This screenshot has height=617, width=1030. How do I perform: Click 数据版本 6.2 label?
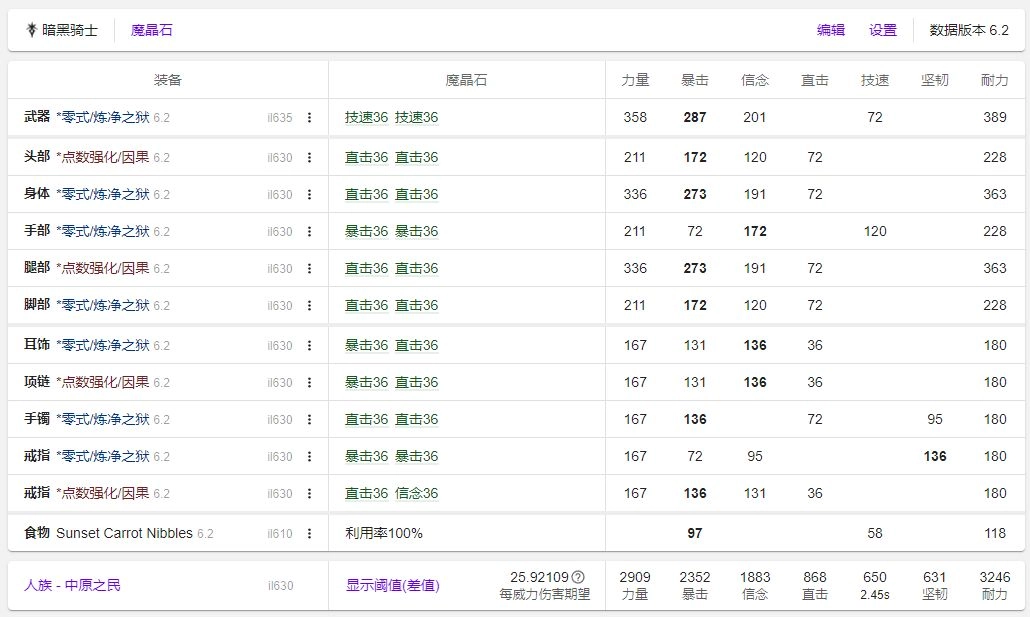point(969,30)
